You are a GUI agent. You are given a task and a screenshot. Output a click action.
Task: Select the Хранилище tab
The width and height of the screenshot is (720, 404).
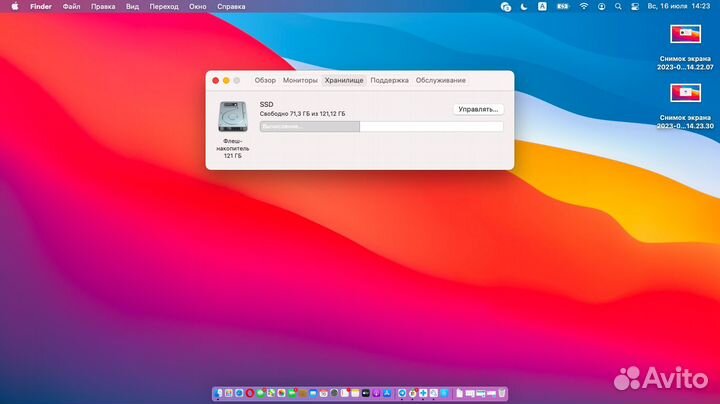pos(344,80)
